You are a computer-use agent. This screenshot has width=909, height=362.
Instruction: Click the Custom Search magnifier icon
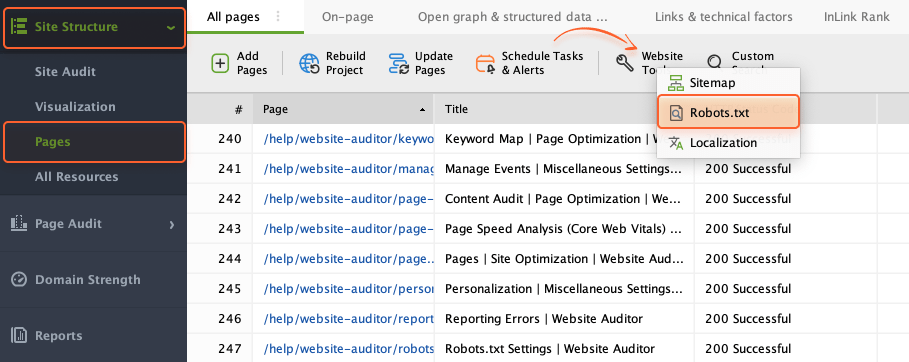pyautogui.click(x=715, y=63)
